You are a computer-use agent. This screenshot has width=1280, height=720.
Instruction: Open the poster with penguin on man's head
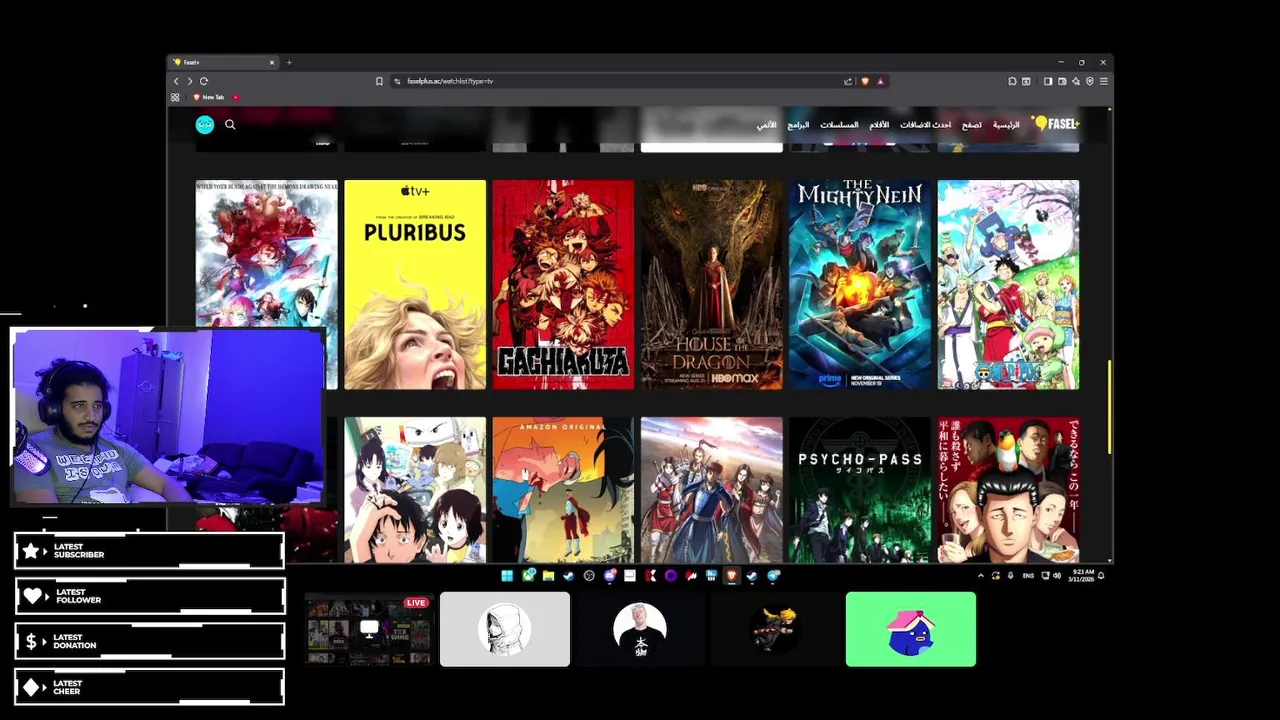[x=1008, y=490]
